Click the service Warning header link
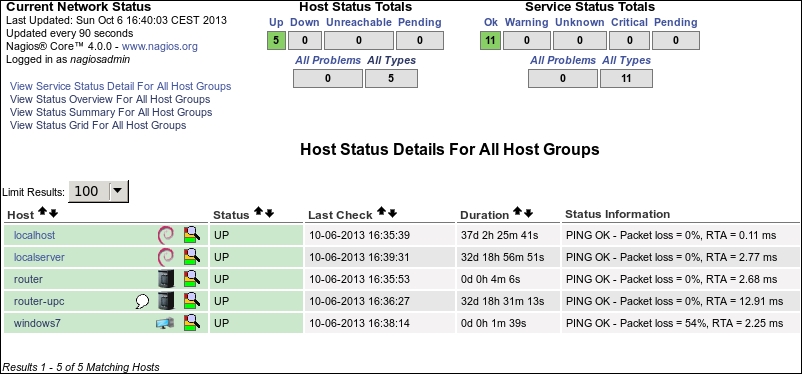This screenshot has height=374, width=802. 527,23
